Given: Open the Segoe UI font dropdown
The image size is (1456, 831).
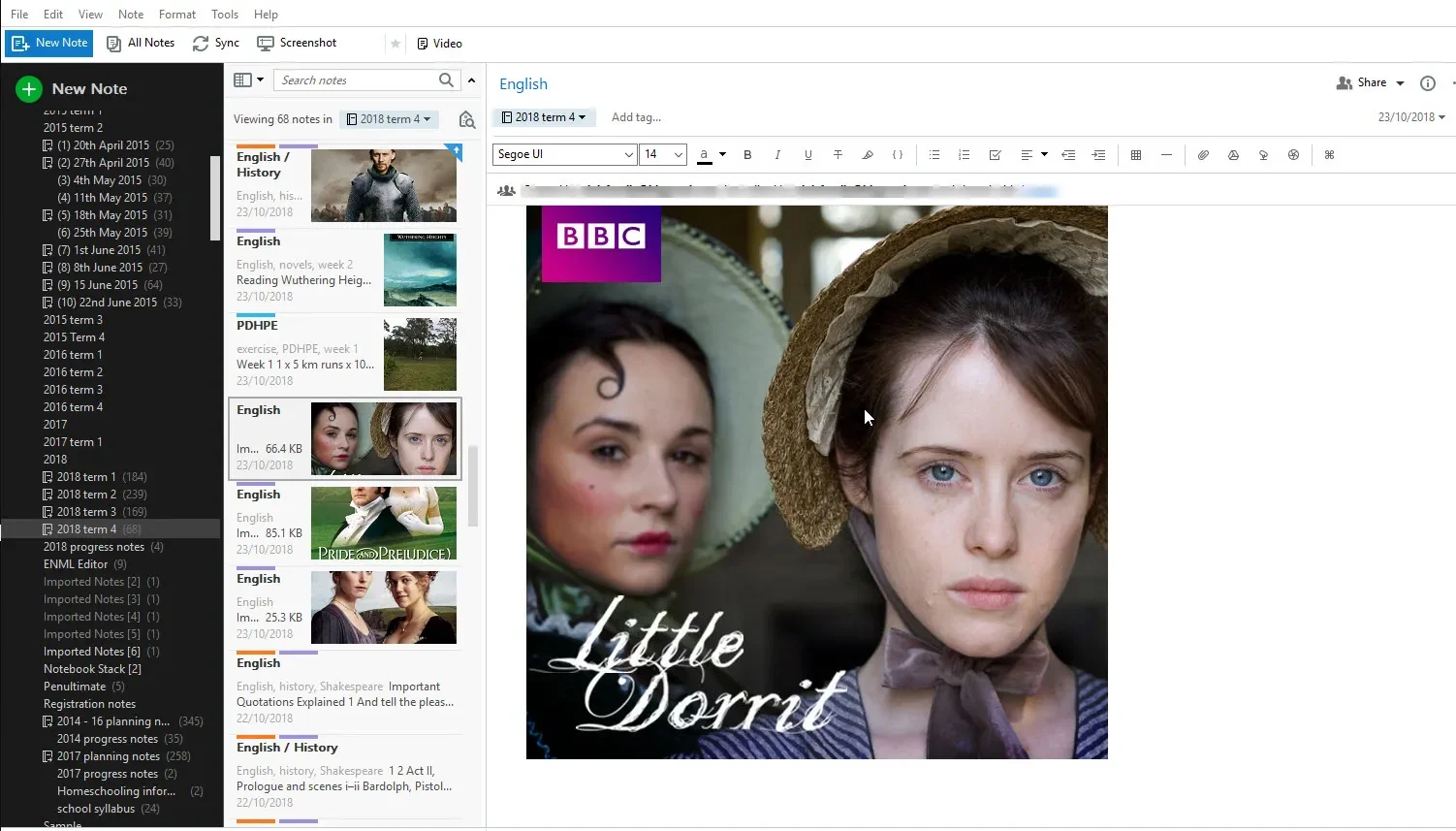Looking at the screenshot, I should [628, 155].
